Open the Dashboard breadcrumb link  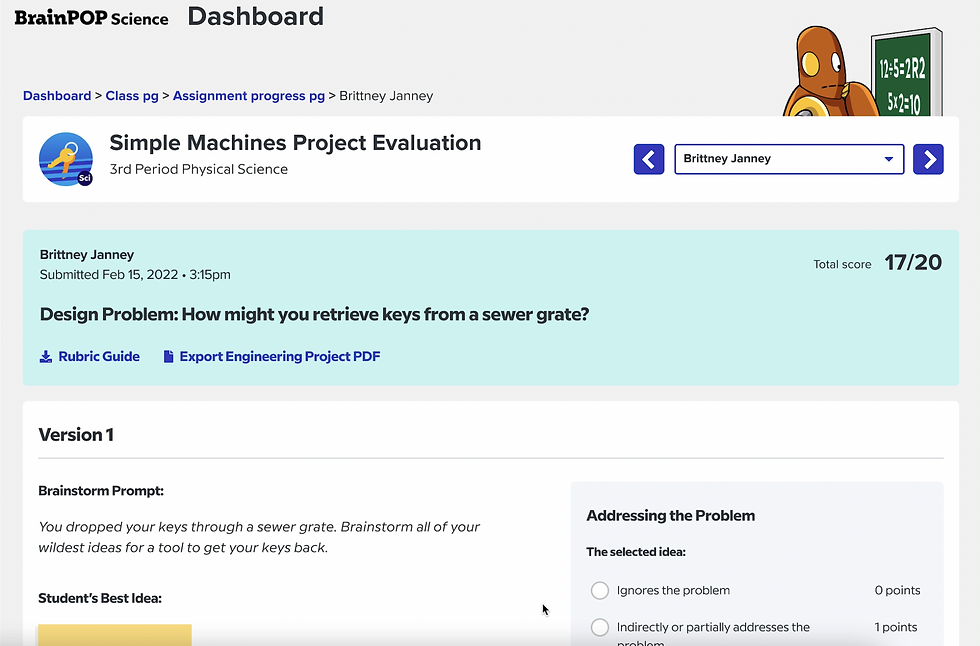pyautogui.click(x=57, y=96)
